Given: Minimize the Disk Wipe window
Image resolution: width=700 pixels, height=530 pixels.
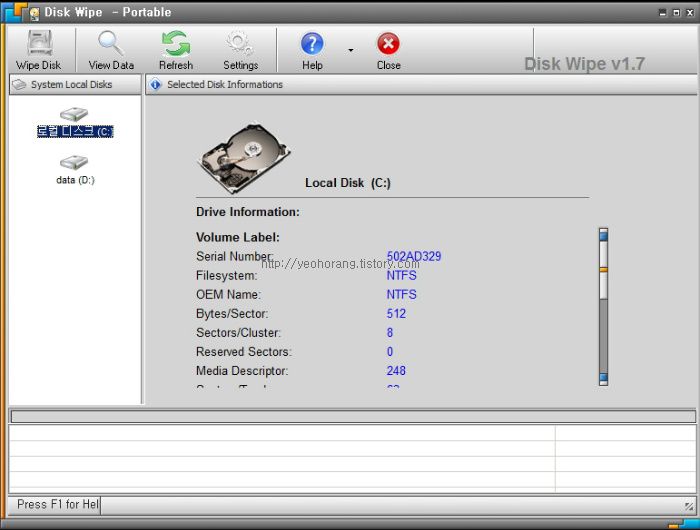Looking at the screenshot, I should [662, 13].
